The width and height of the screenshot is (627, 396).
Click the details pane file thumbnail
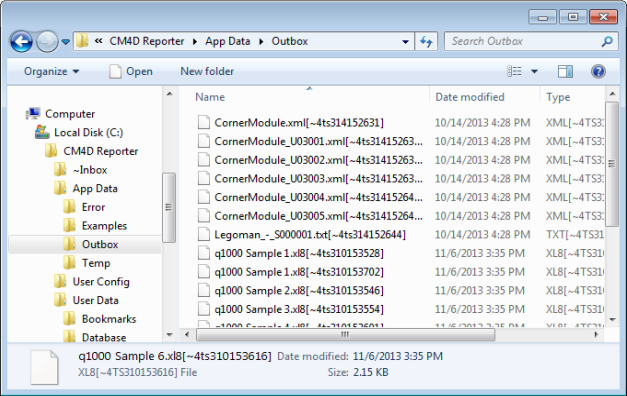[x=44, y=367]
